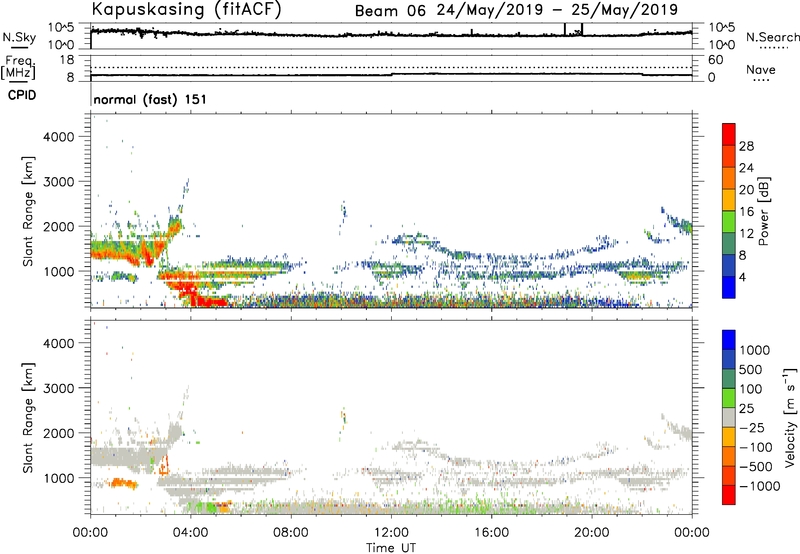Click the Kapuskasing (fitACF) plot title
The height and width of the screenshot is (554, 800).
pos(186,10)
